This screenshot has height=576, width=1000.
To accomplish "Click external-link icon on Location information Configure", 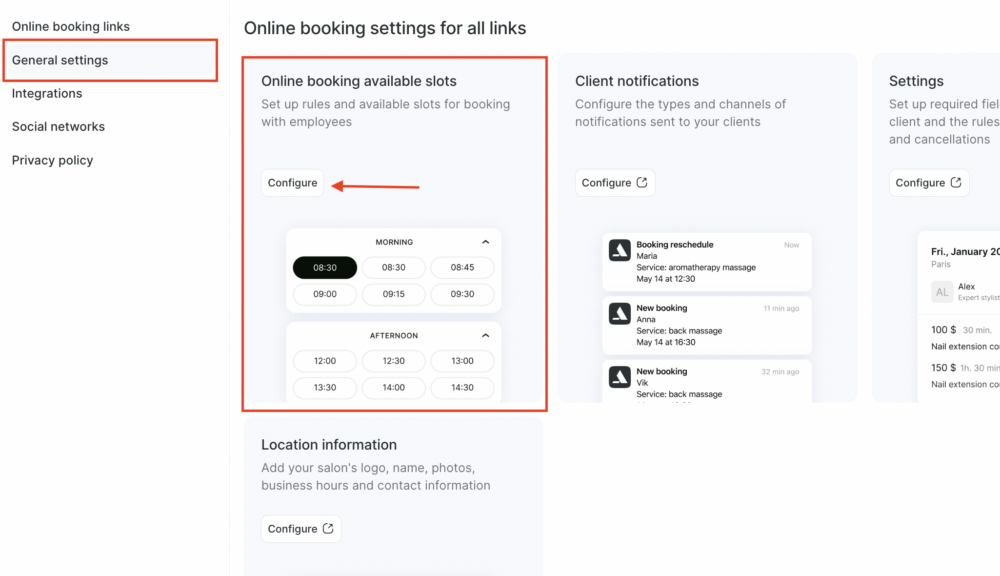I will tap(328, 528).
